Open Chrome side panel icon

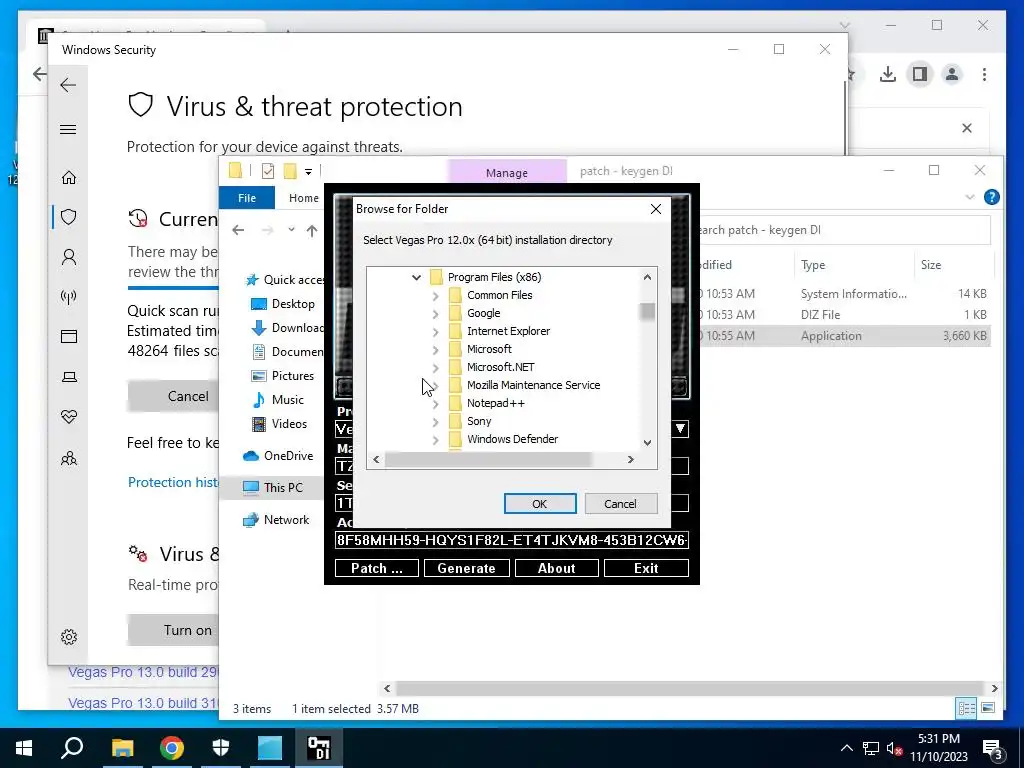click(920, 74)
